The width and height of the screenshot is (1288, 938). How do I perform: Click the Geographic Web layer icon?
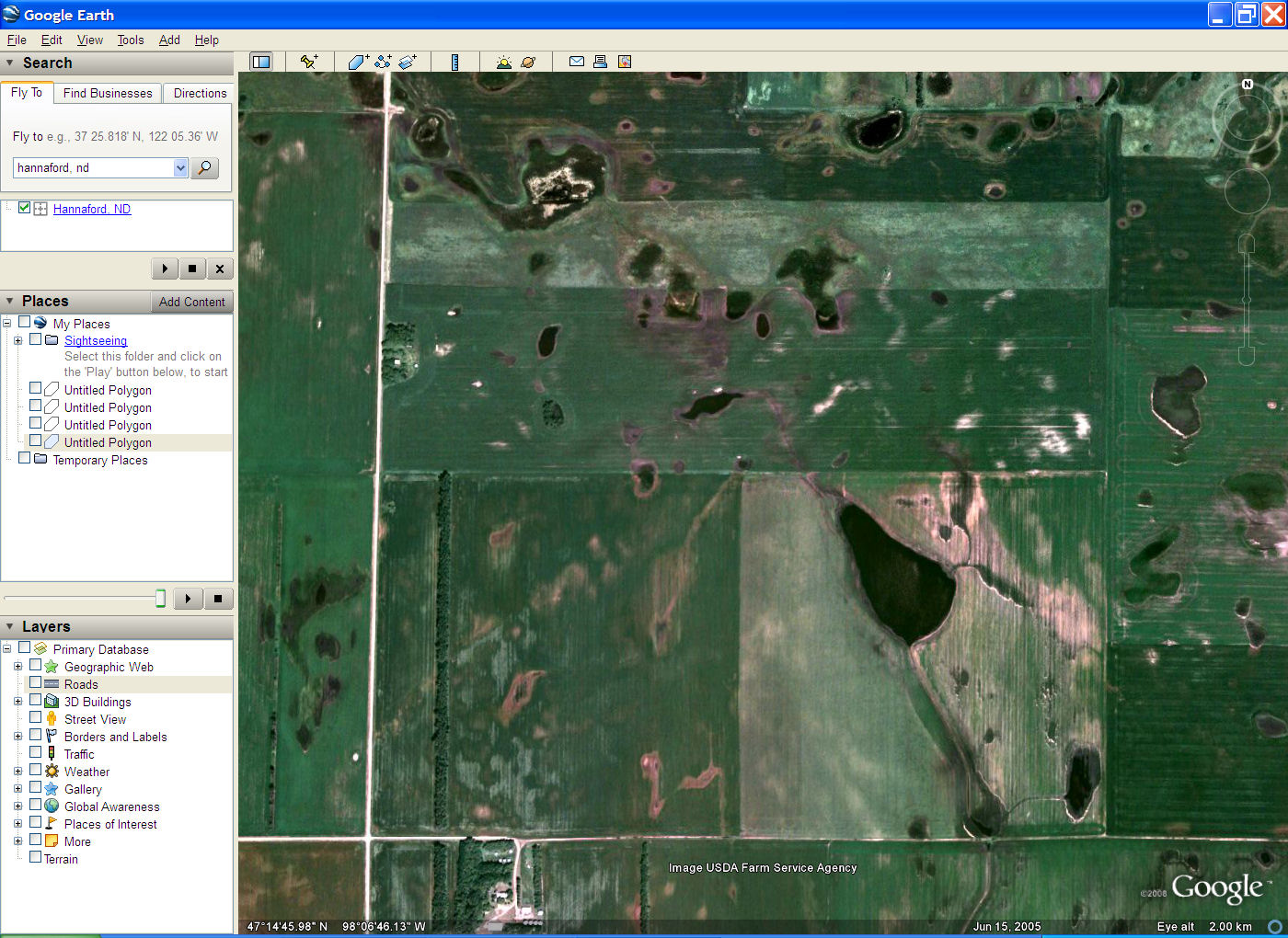52,667
